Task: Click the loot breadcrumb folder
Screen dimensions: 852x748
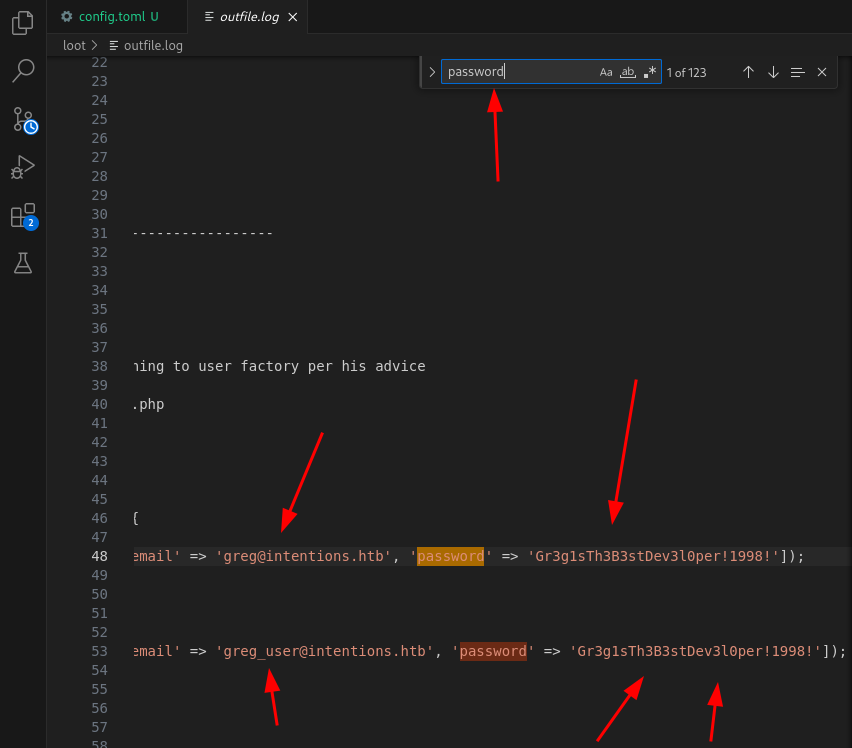Action: click(74, 45)
